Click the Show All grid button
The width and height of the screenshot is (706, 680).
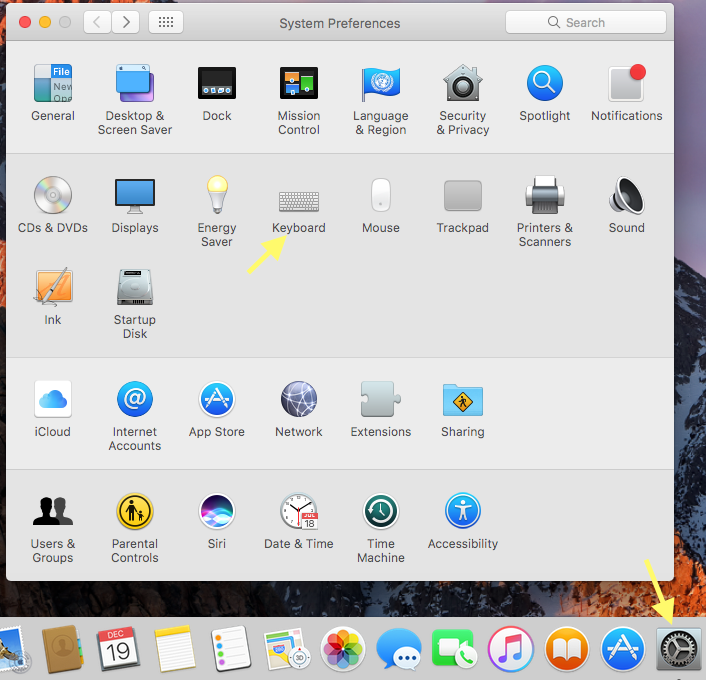[x=166, y=22]
